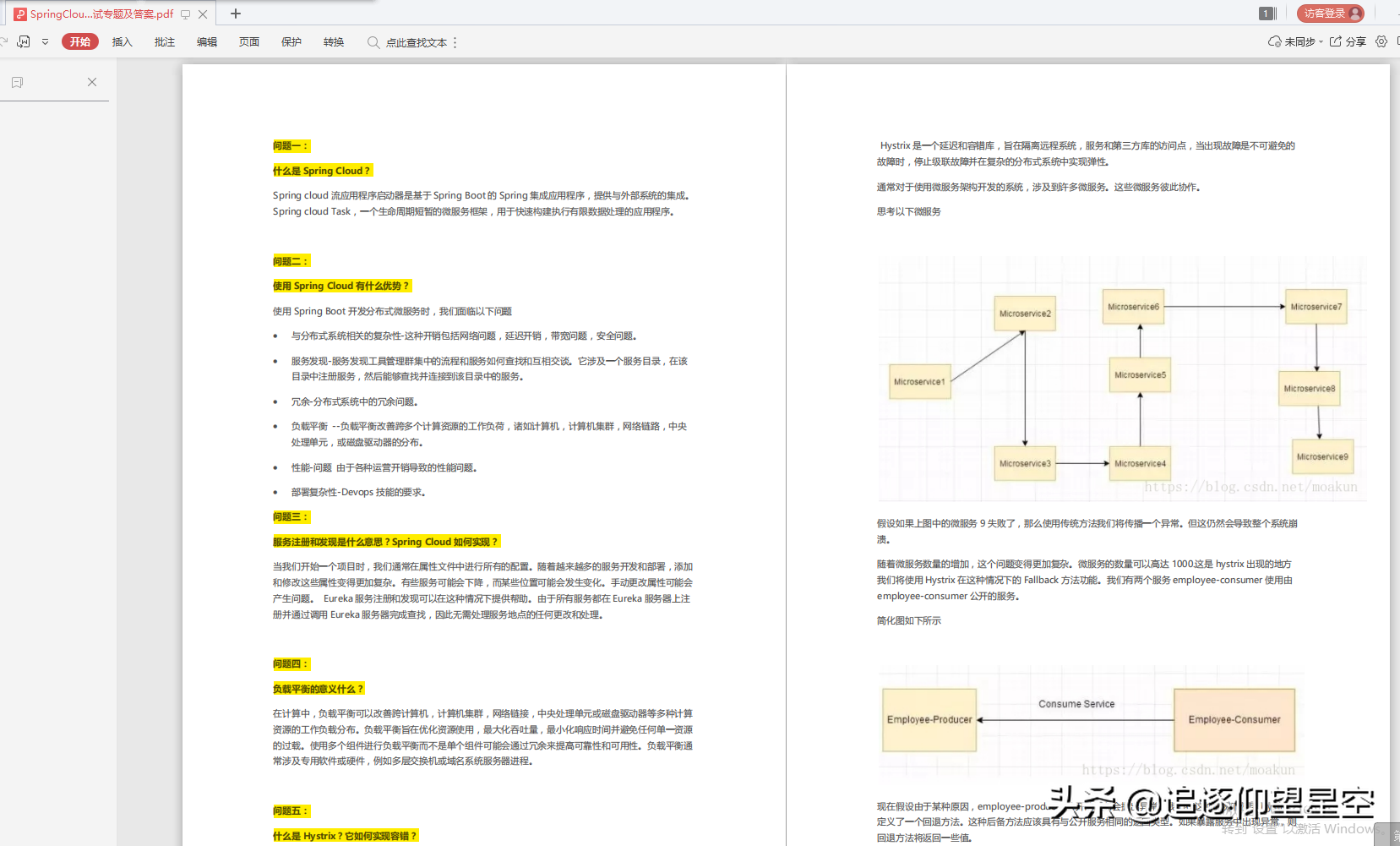Open the 保护 menu tab

coord(291,42)
